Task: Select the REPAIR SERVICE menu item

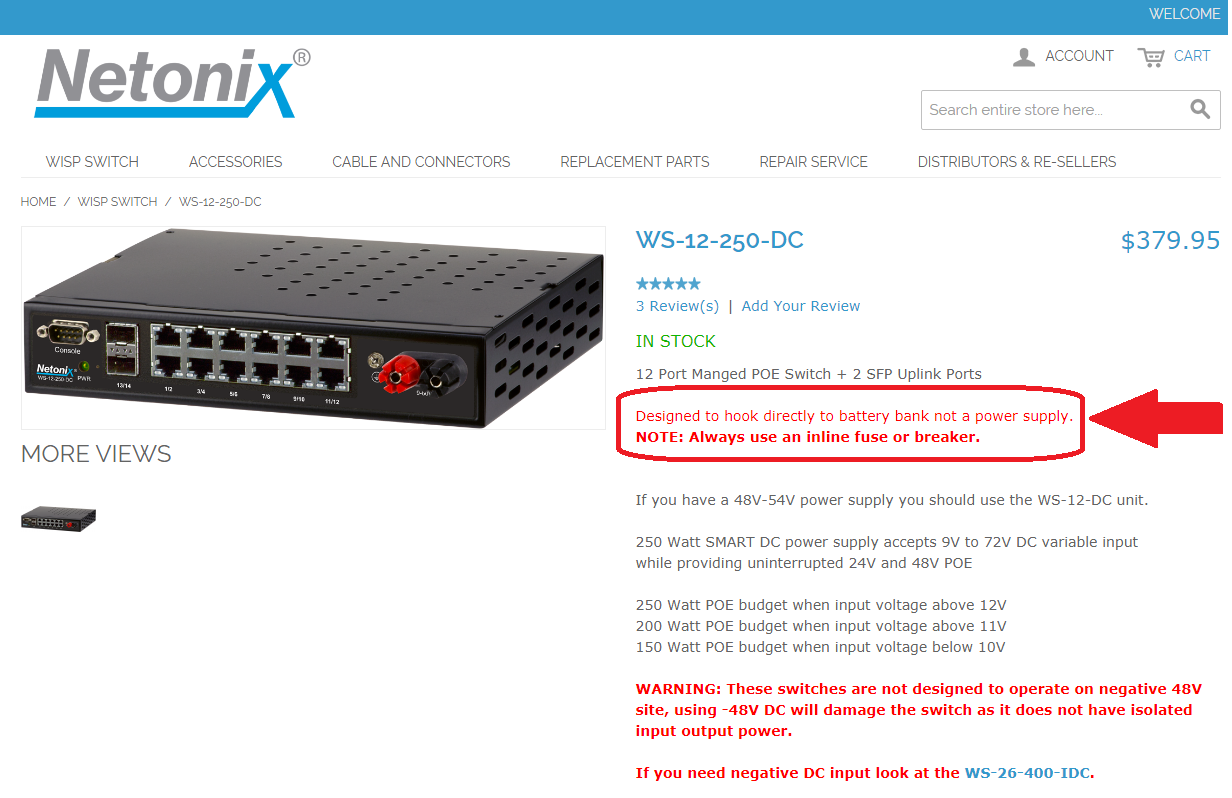Action: [x=813, y=161]
